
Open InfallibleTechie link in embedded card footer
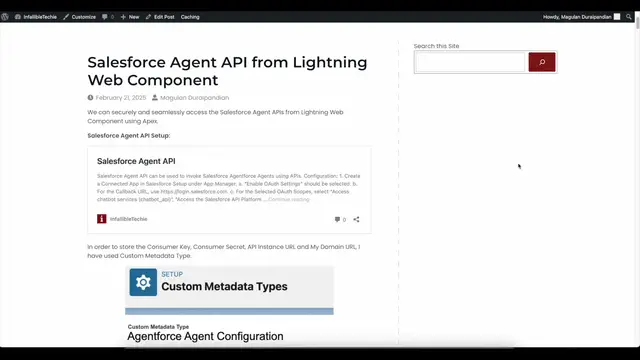coord(128,219)
